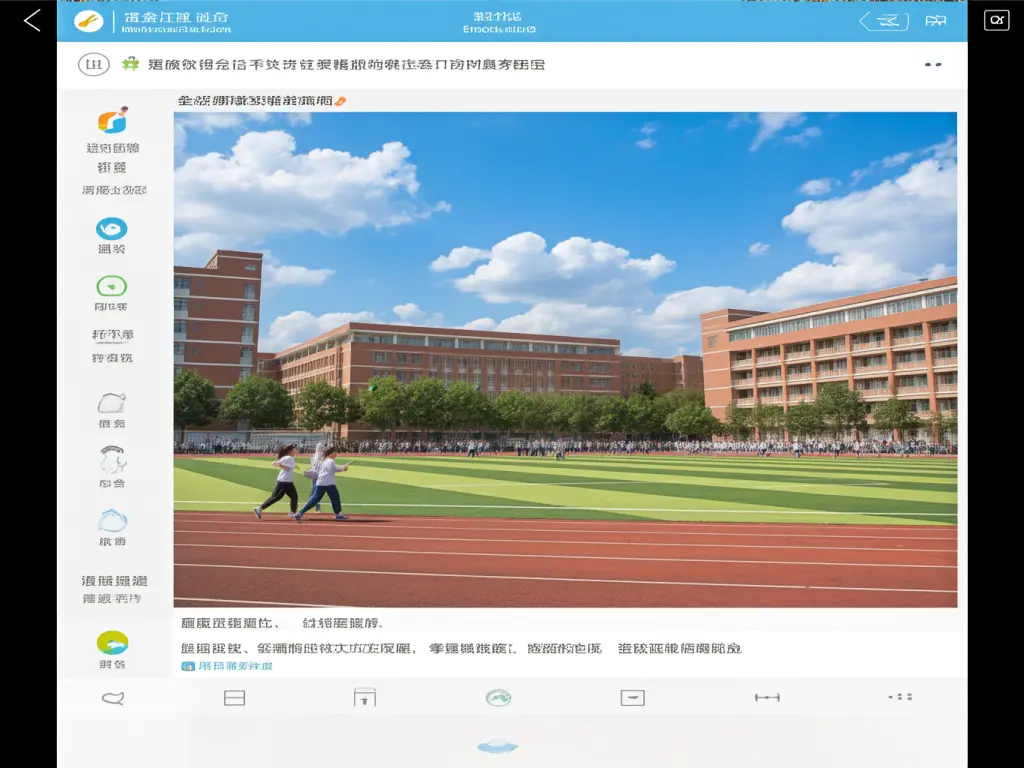Click the blue link text below the post
This screenshot has width=1024, height=768.
[227, 666]
